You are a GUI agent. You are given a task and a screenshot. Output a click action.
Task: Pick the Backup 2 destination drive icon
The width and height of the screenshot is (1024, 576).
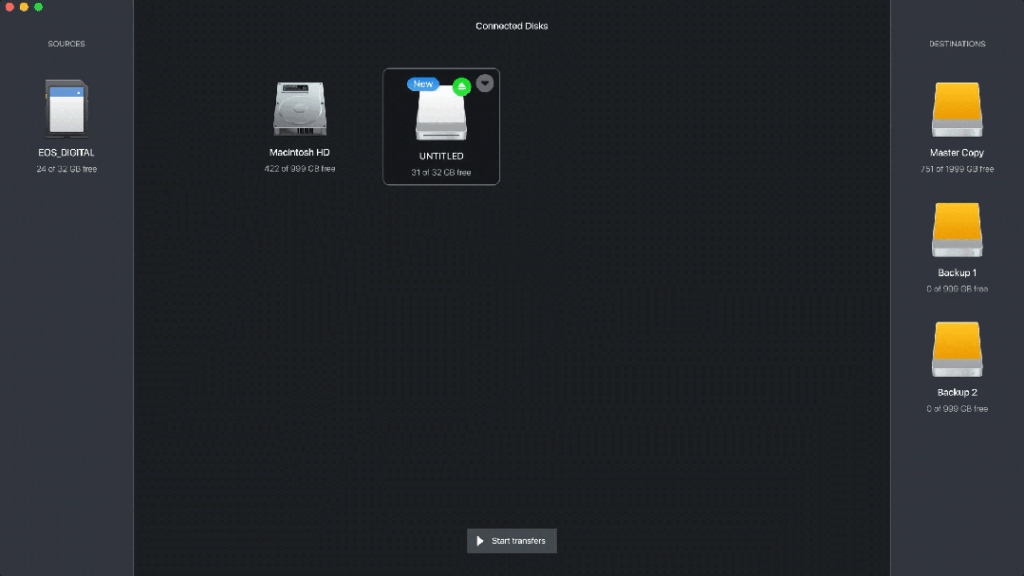[x=956, y=349]
